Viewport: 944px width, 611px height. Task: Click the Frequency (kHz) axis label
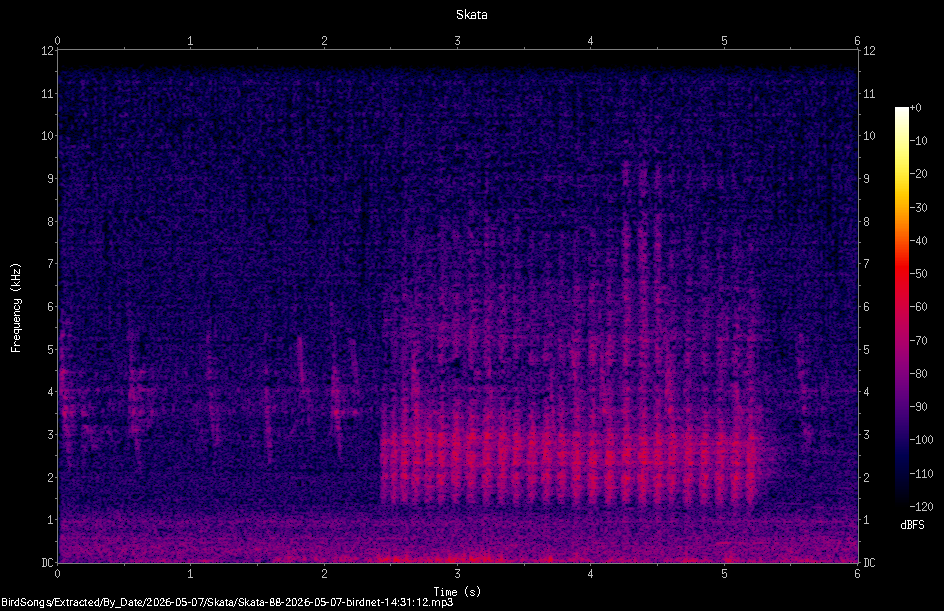[16, 307]
